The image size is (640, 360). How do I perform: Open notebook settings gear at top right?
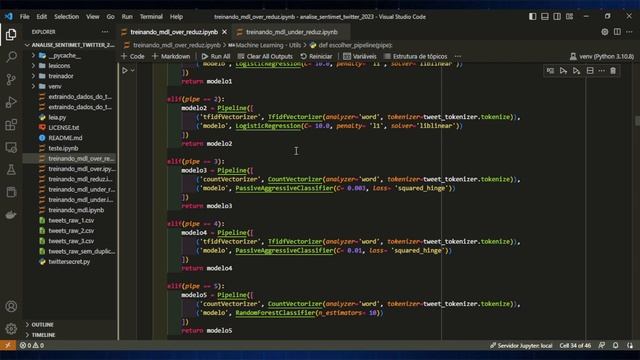604,32
